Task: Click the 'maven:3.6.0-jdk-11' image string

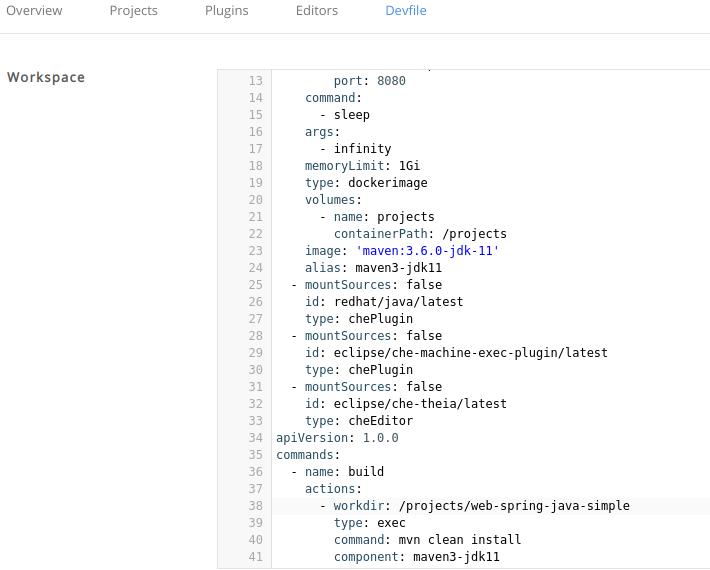Action: tap(427, 251)
